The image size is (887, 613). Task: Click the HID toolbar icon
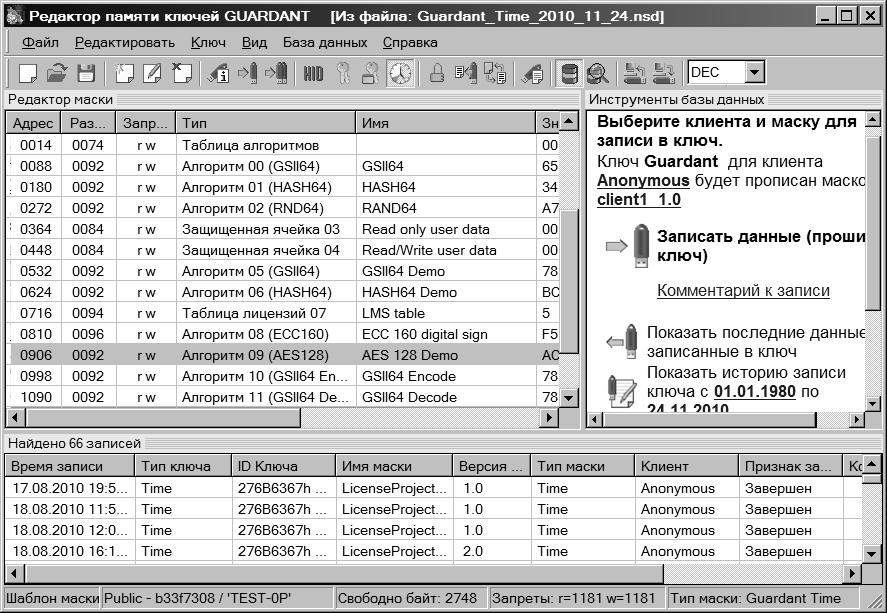coord(313,72)
